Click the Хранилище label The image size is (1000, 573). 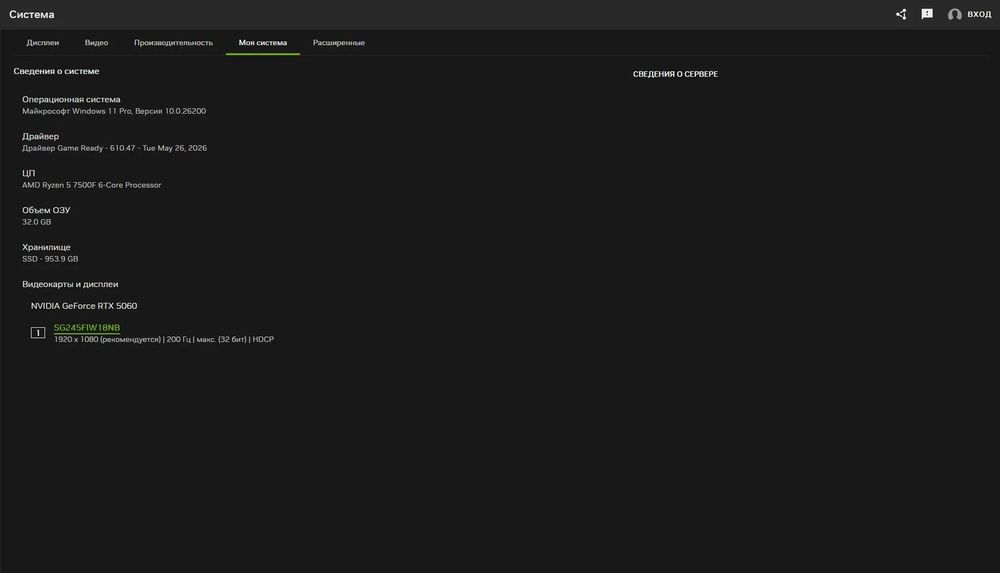click(x=46, y=247)
